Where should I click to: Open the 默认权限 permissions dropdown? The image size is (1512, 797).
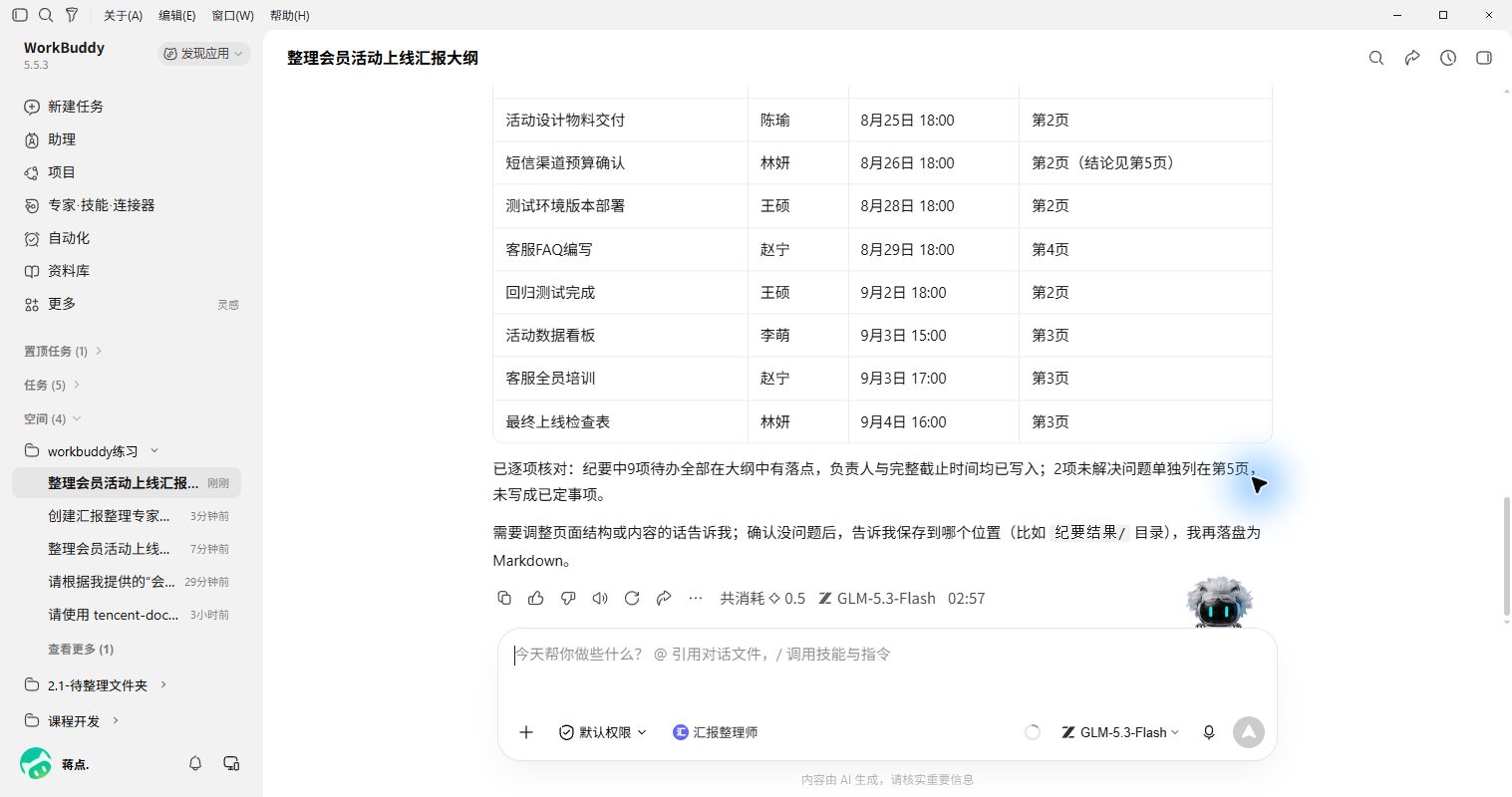(602, 732)
